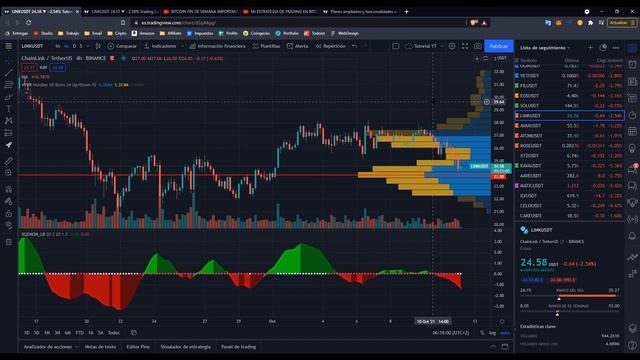Click the USDT price axis currency selector
Screen dimensions: 640x360
[x=500, y=58]
